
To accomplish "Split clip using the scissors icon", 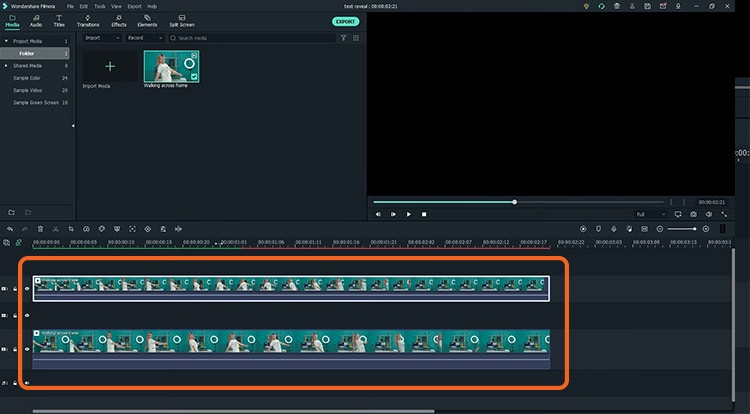I will coord(55,229).
